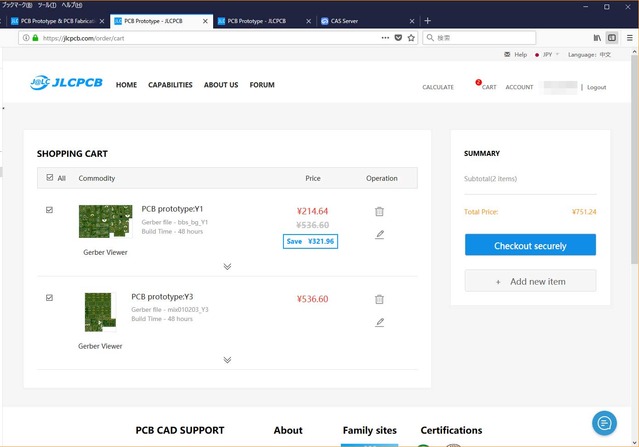Click the Help link in top bar
The image size is (639, 447).
tap(520, 55)
